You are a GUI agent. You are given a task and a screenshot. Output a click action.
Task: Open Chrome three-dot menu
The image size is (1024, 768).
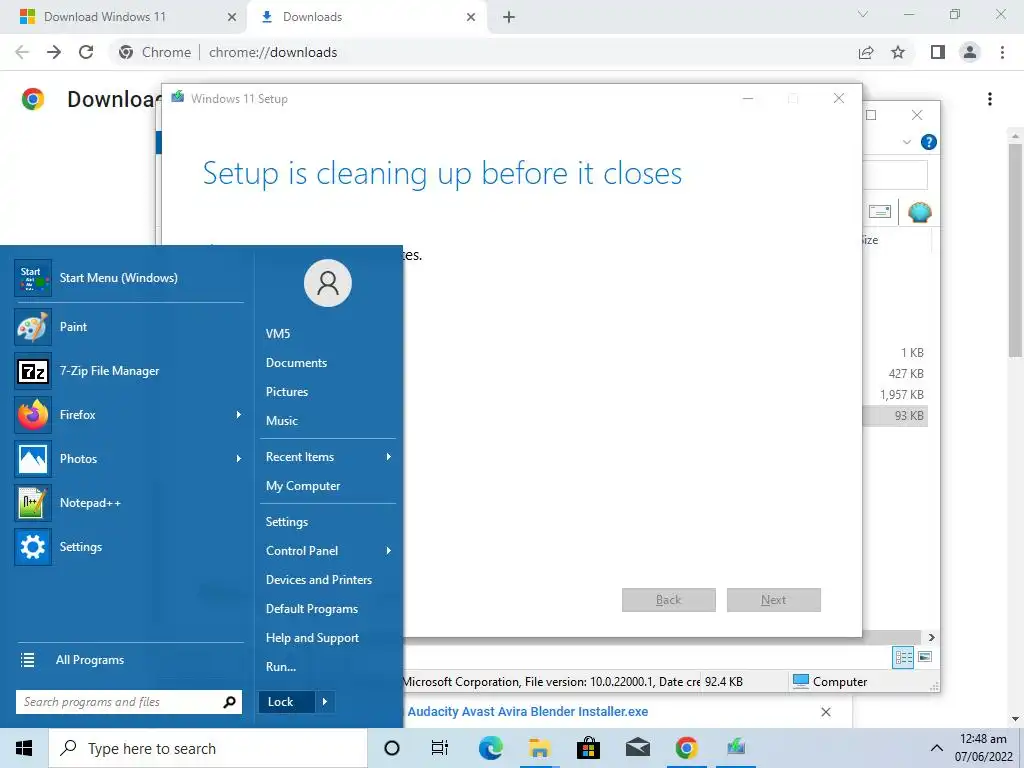click(1002, 52)
